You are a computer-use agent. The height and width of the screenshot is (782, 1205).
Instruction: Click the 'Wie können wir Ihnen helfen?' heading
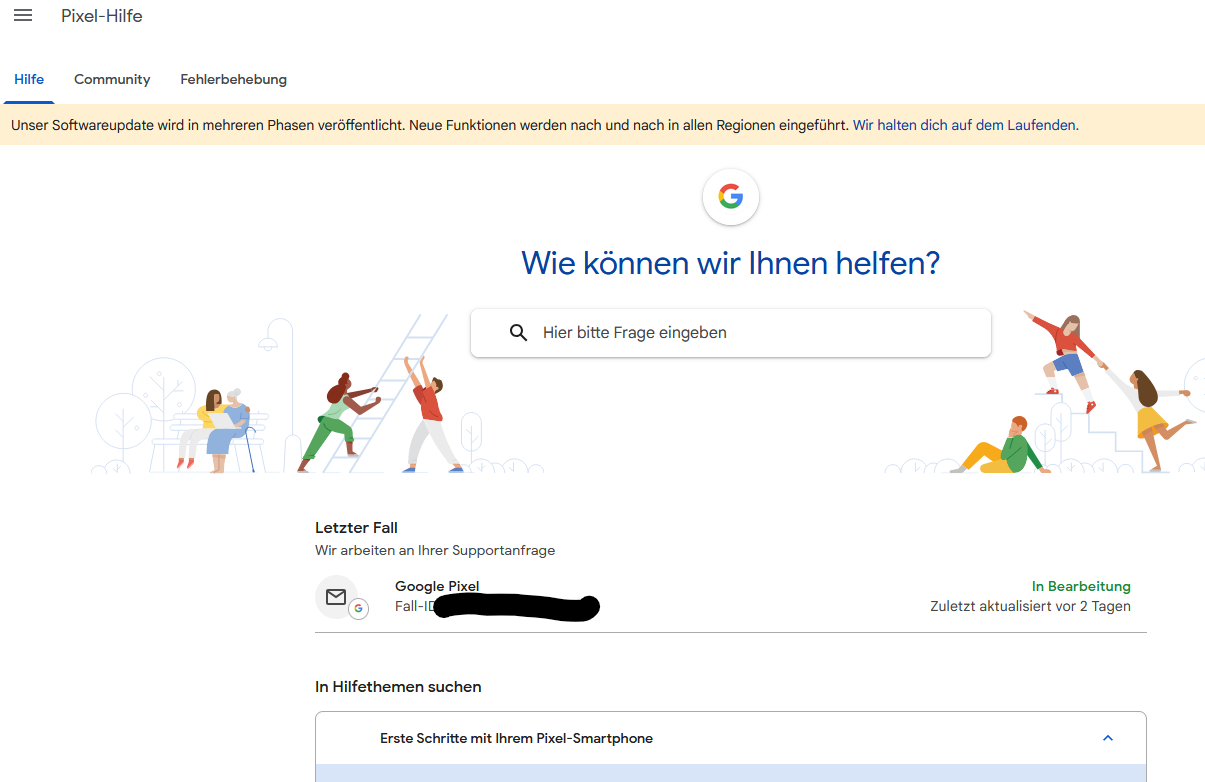point(730,263)
